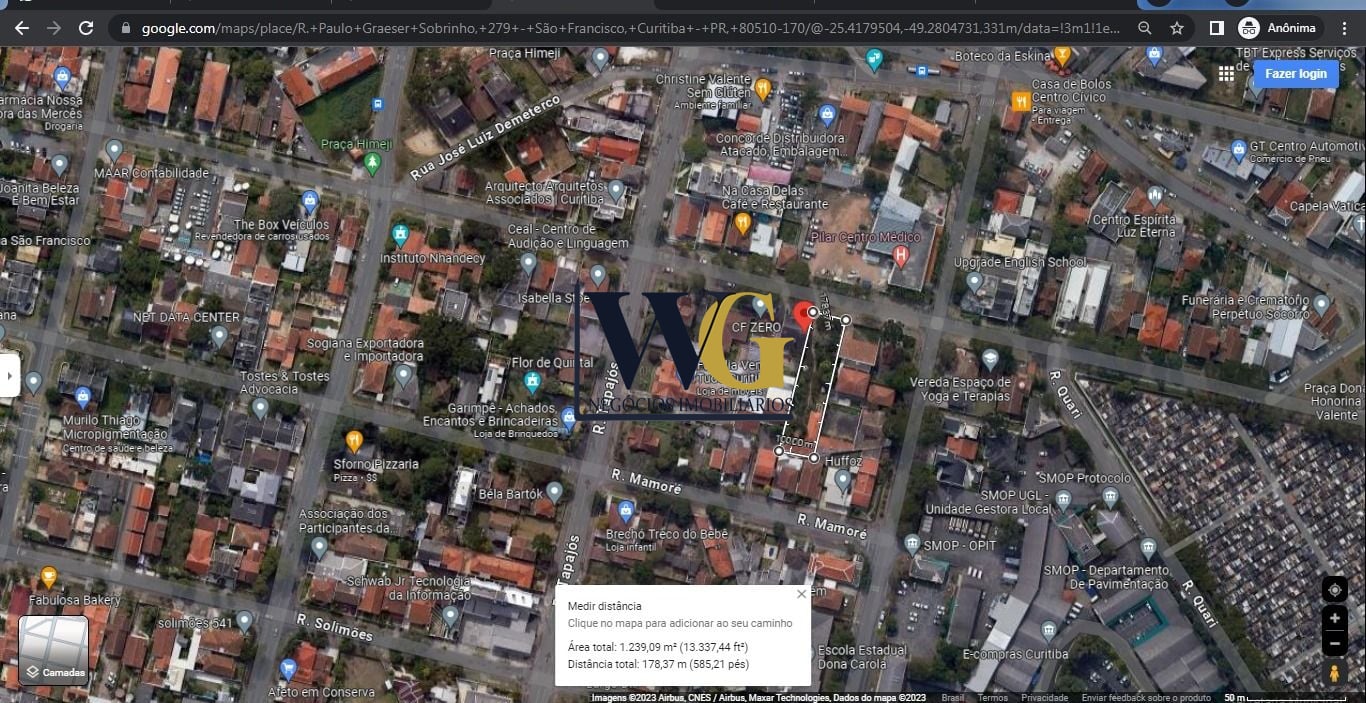Select the Sforno Pizzaria restaurant pin

pyautogui.click(x=353, y=440)
